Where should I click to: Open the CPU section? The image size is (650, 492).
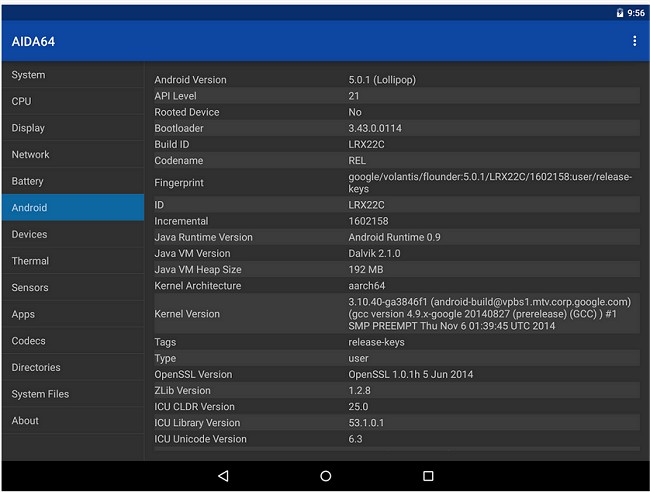coord(72,101)
